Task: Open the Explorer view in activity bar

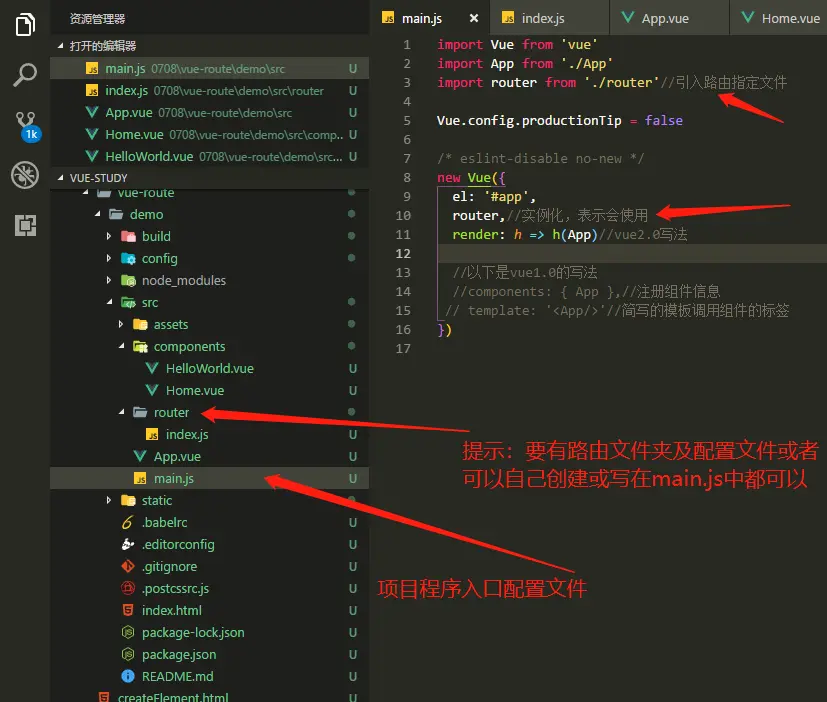Action: tap(25, 25)
